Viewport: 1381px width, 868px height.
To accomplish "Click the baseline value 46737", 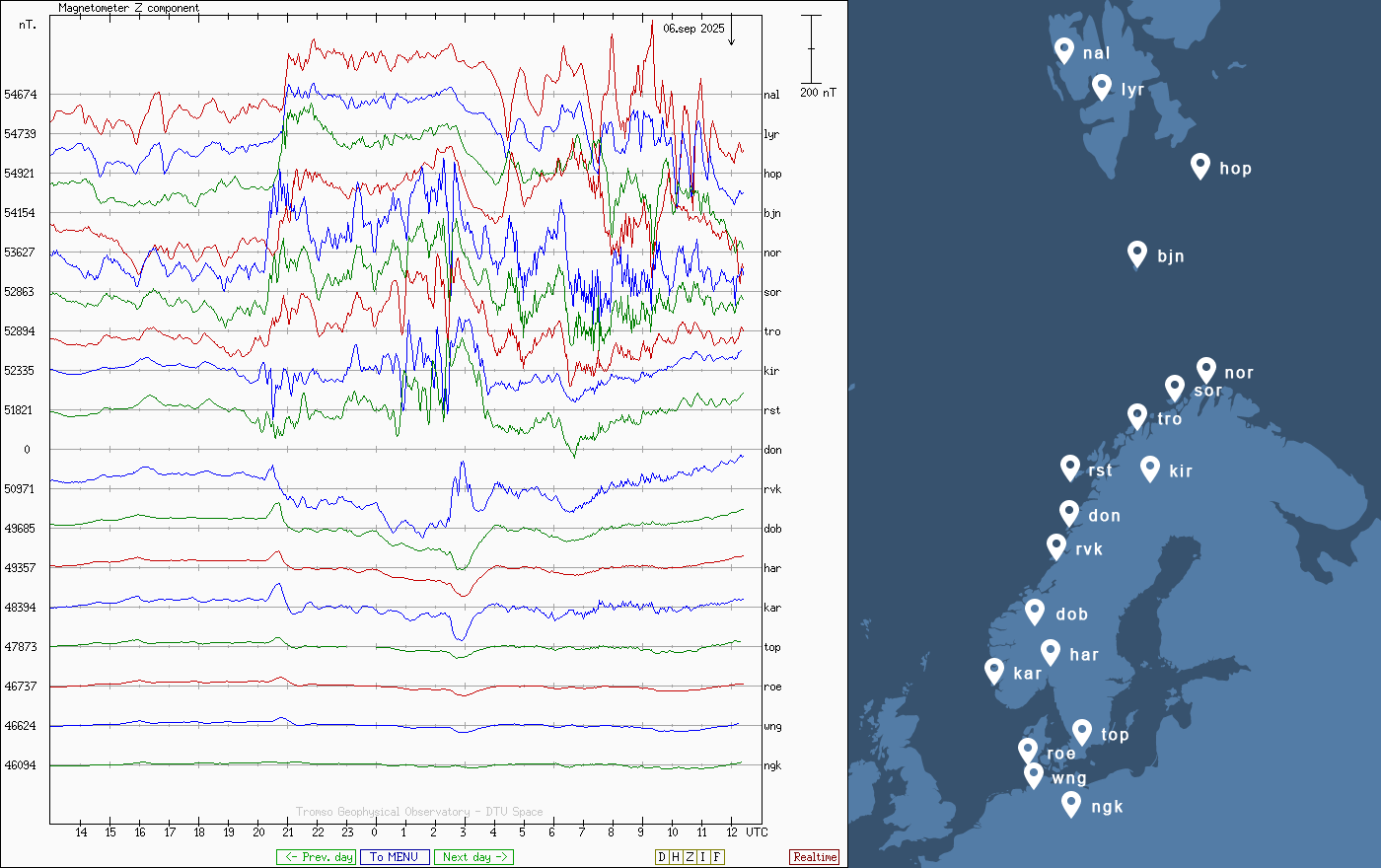I will pyautogui.click(x=20, y=687).
